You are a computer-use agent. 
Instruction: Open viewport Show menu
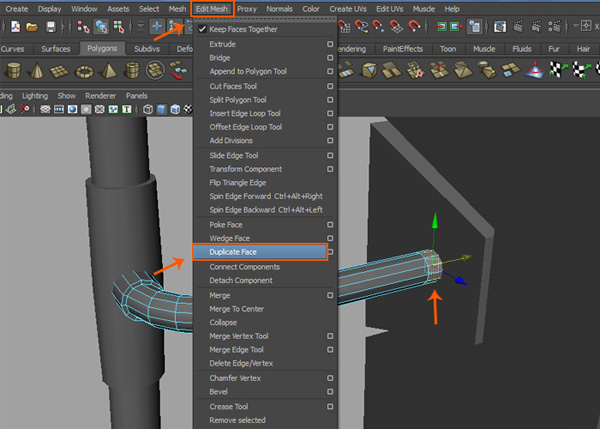(x=66, y=96)
